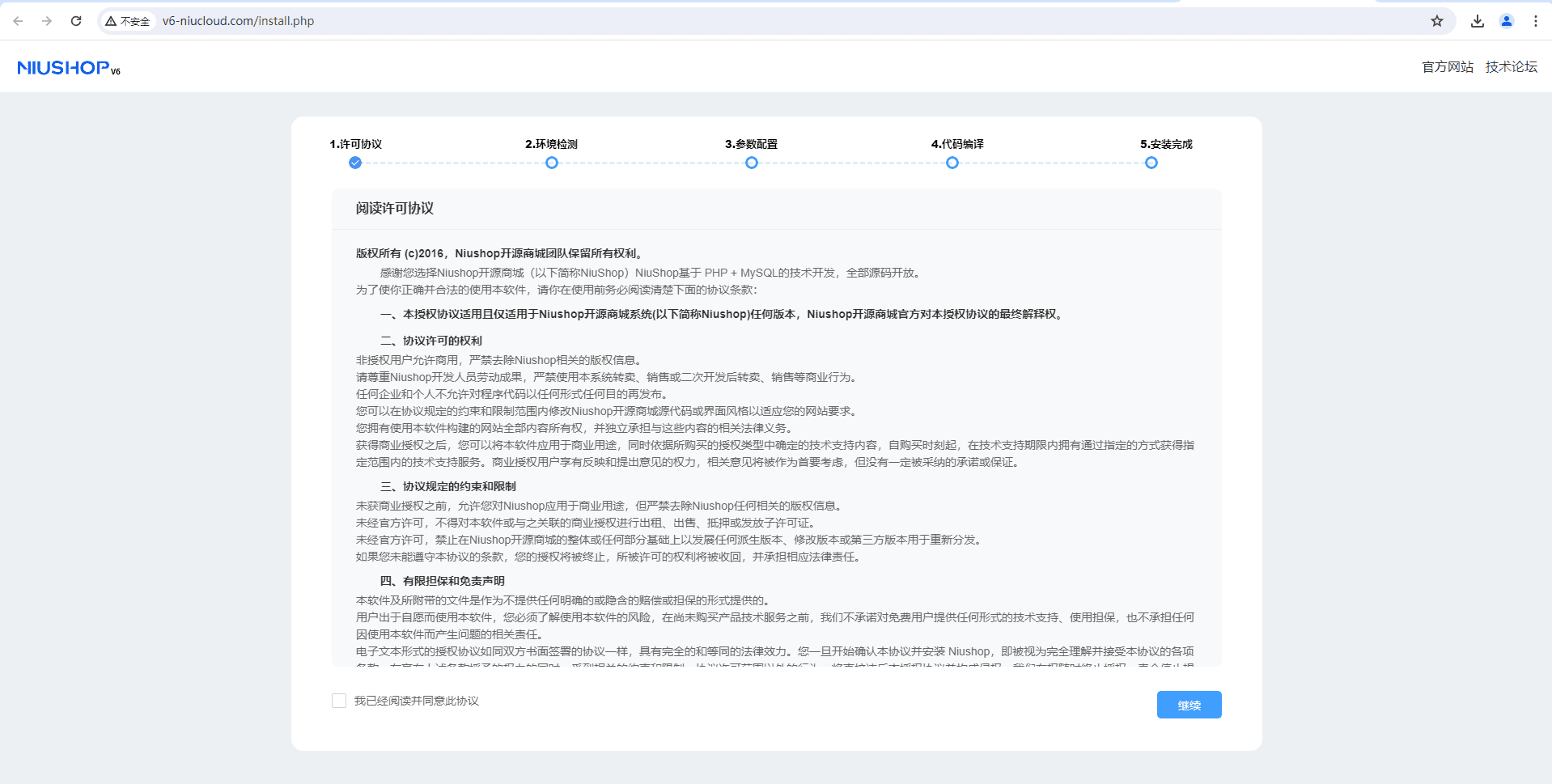Open the tech forum link

[x=1511, y=67]
